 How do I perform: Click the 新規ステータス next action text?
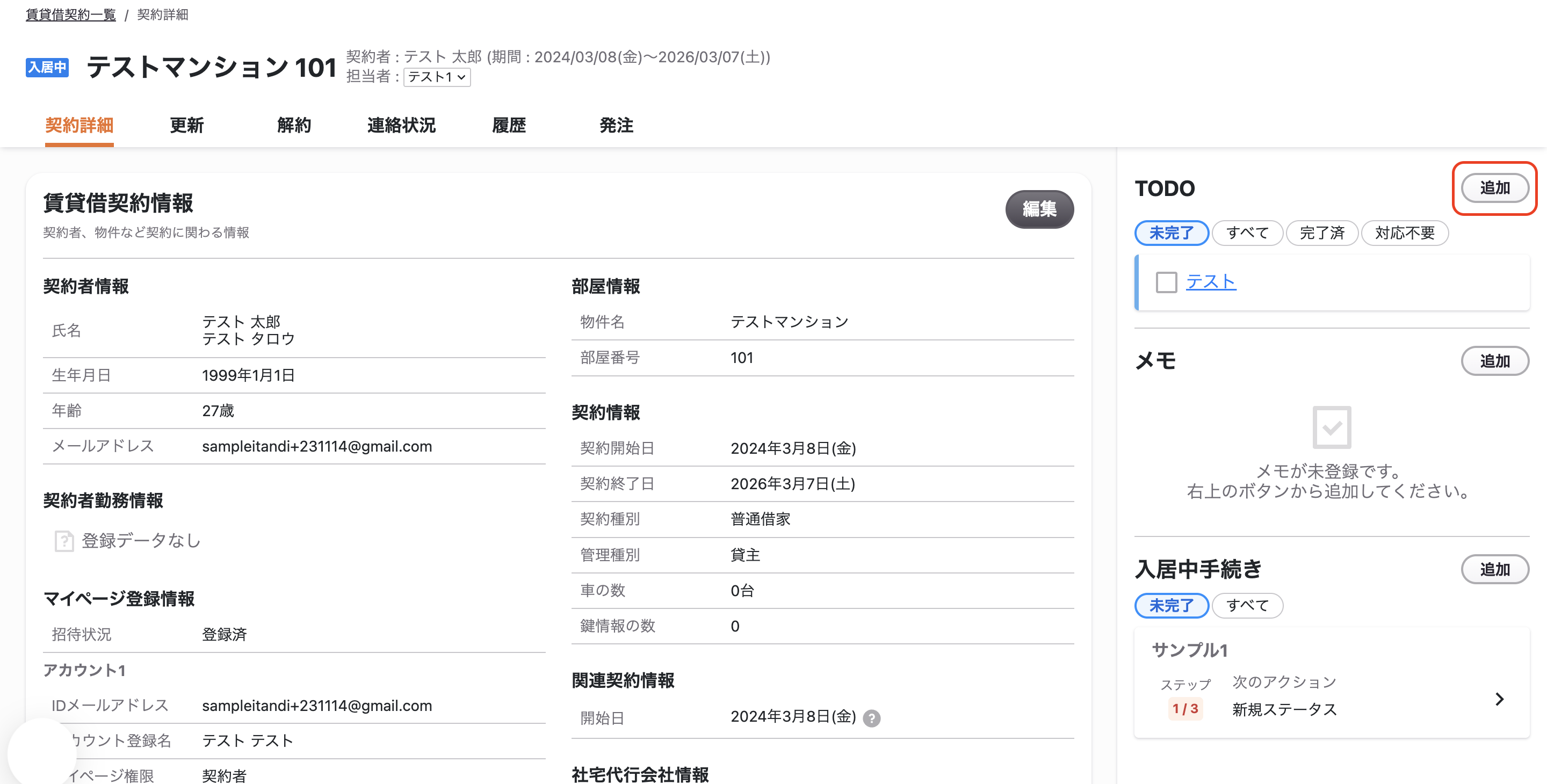pyautogui.click(x=1284, y=709)
